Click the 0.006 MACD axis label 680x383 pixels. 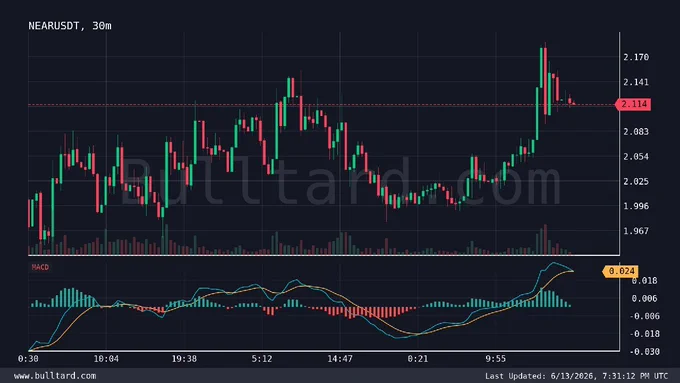644,298
